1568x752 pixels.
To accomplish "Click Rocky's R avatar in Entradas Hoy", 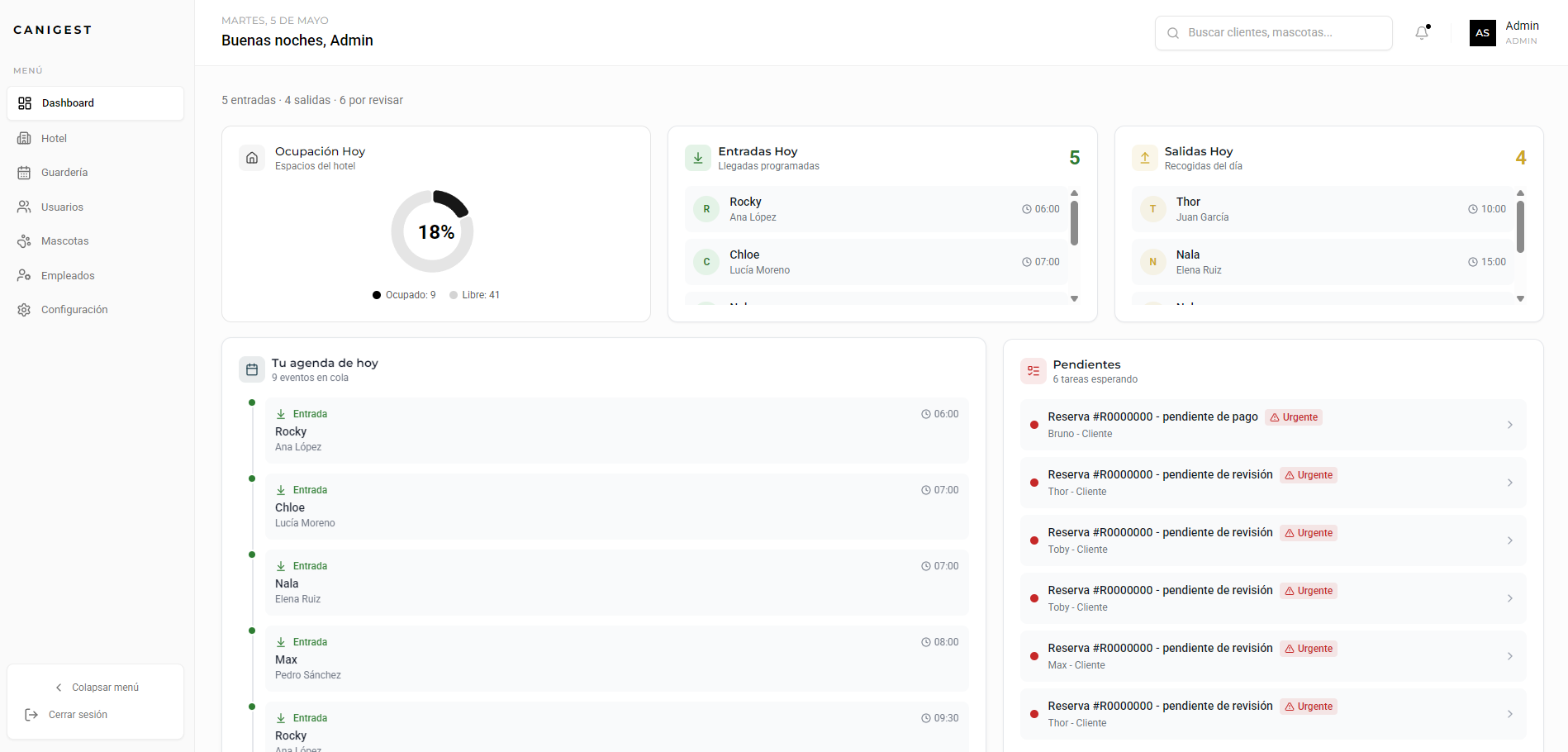I will pyautogui.click(x=706, y=209).
